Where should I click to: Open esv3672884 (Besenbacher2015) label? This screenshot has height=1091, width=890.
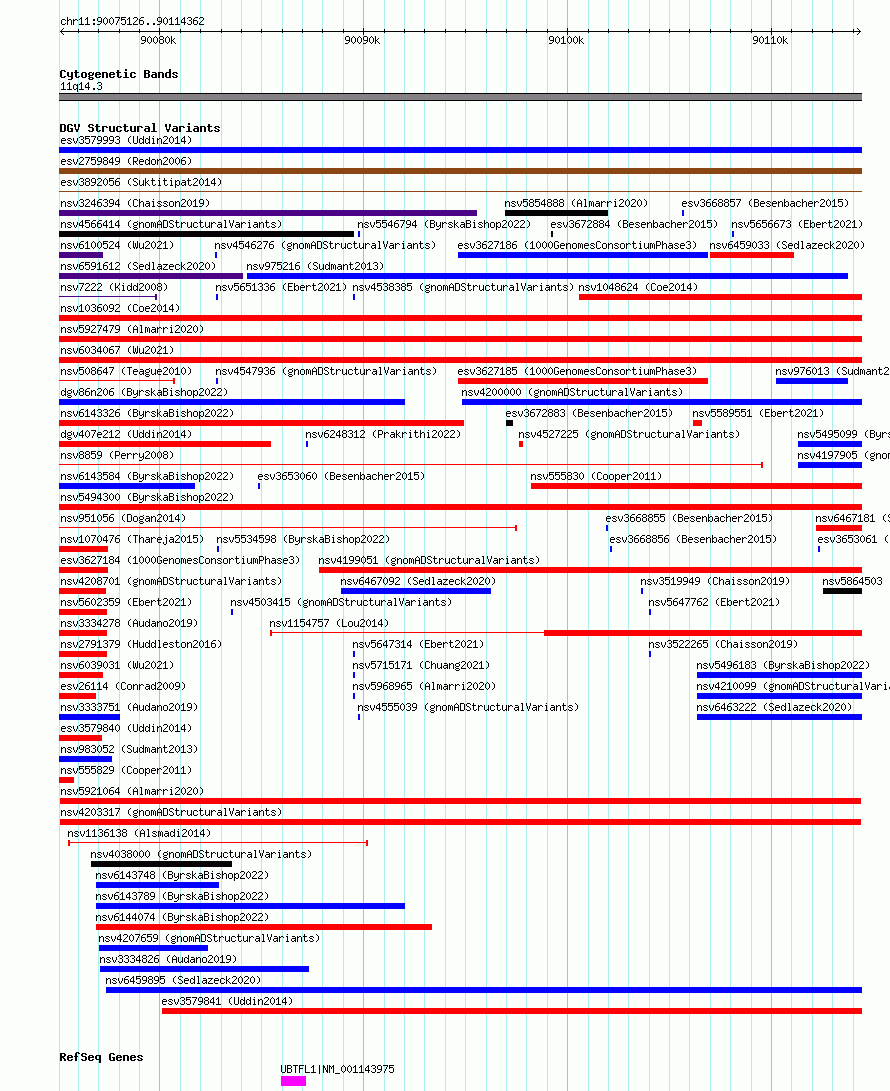(x=634, y=224)
